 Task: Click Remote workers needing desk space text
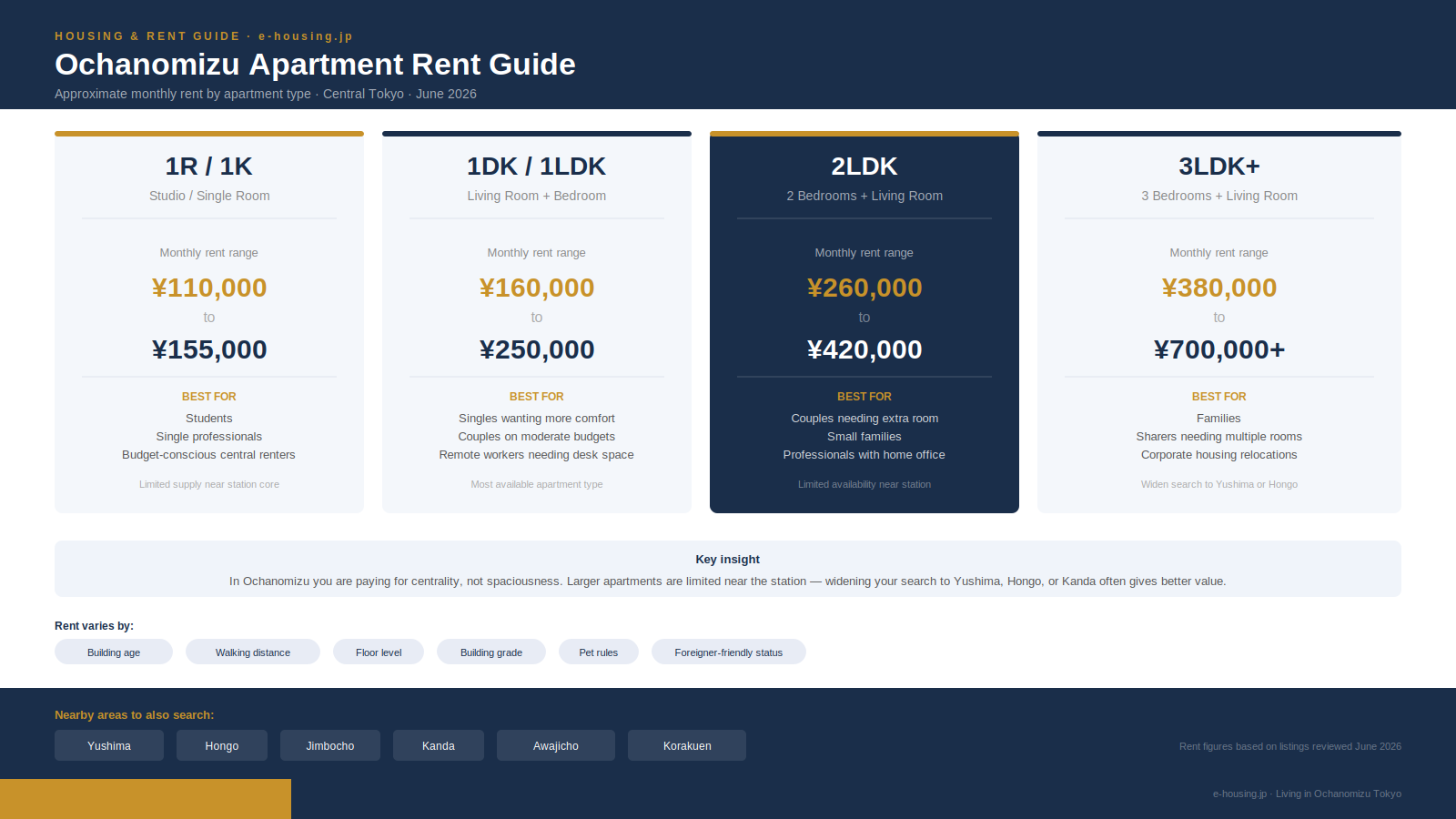pyautogui.click(x=537, y=455)
